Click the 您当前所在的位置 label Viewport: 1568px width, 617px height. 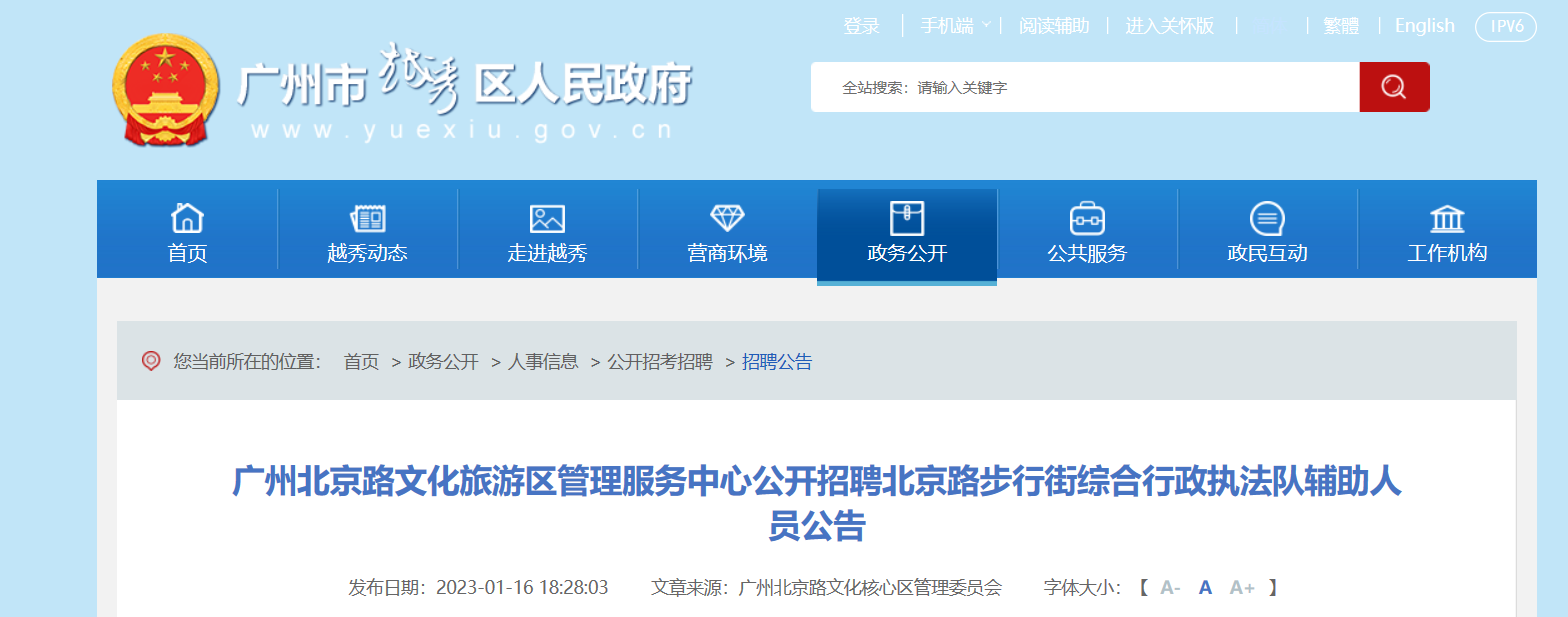(x=247, y=362)
